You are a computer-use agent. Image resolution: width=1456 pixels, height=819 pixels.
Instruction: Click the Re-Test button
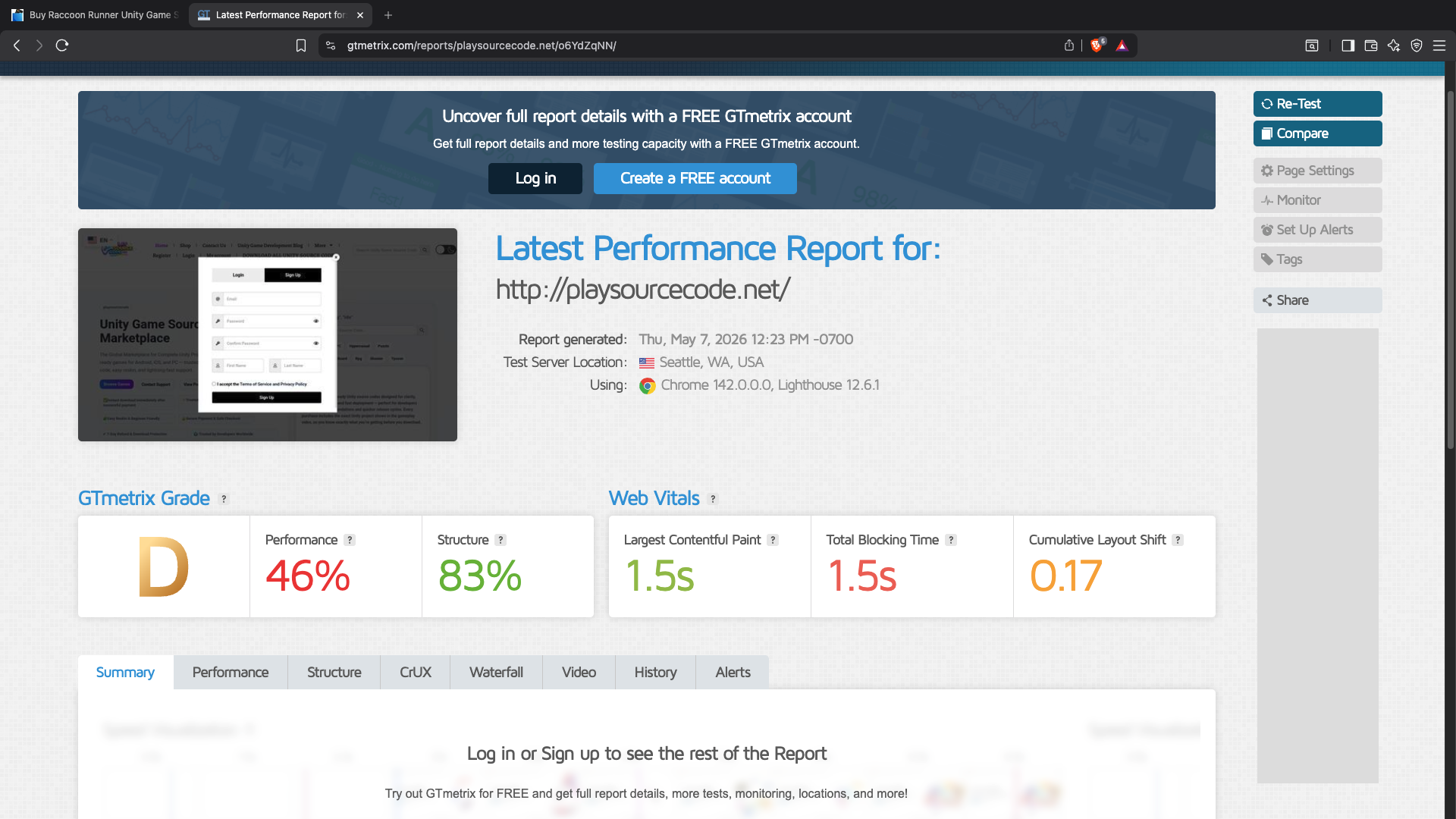pyautogui.click(x=1317, y=104)
